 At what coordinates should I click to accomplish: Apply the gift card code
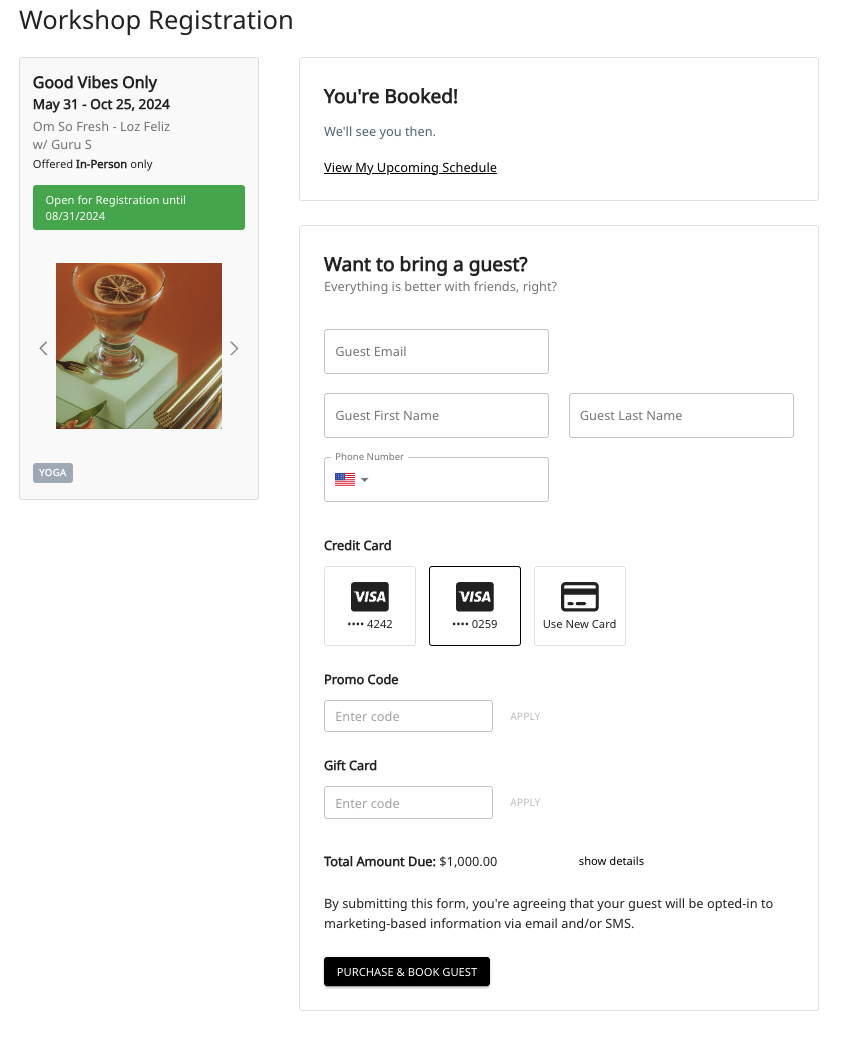(525, 802)
